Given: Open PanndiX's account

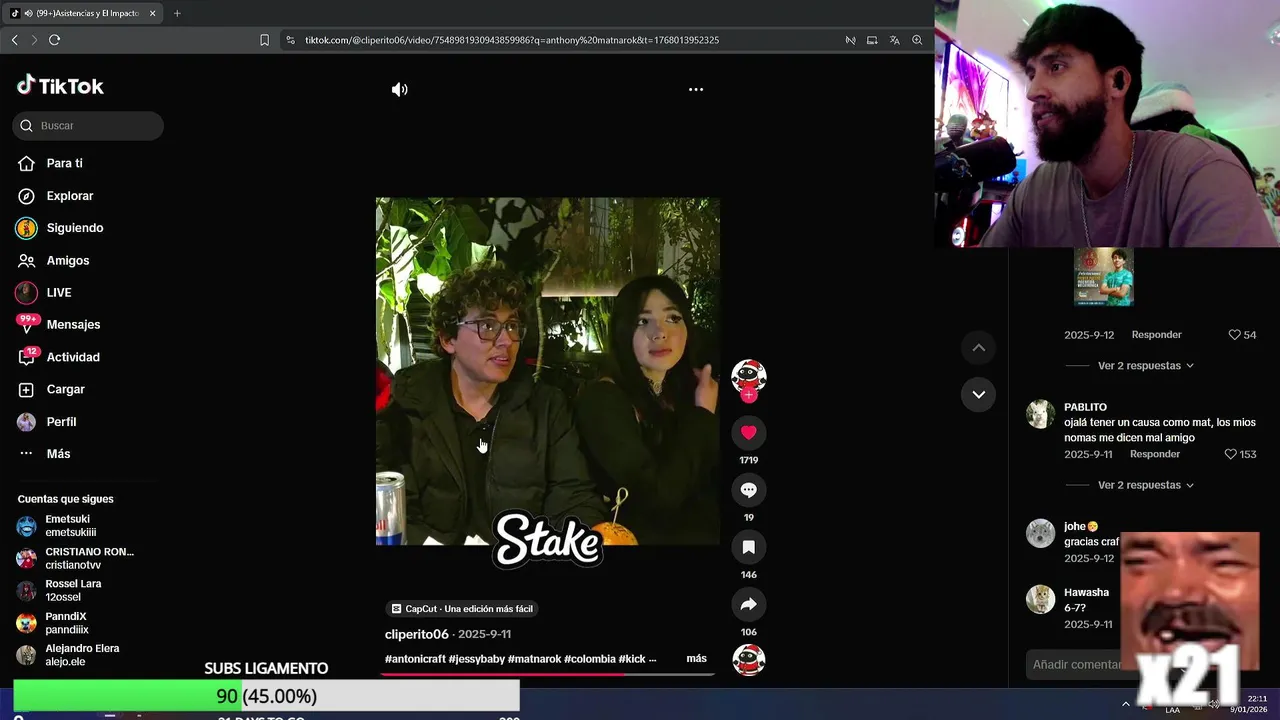Looking at the screenshot, I should [66, 623].
